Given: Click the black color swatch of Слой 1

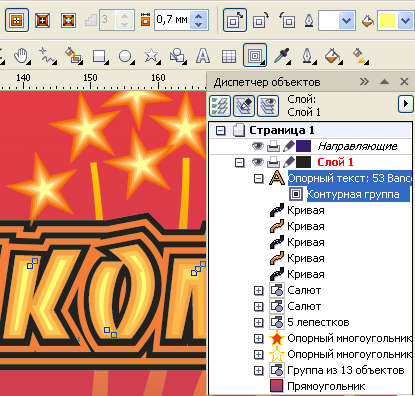Looking at the screenshot, I should (303, 162).
